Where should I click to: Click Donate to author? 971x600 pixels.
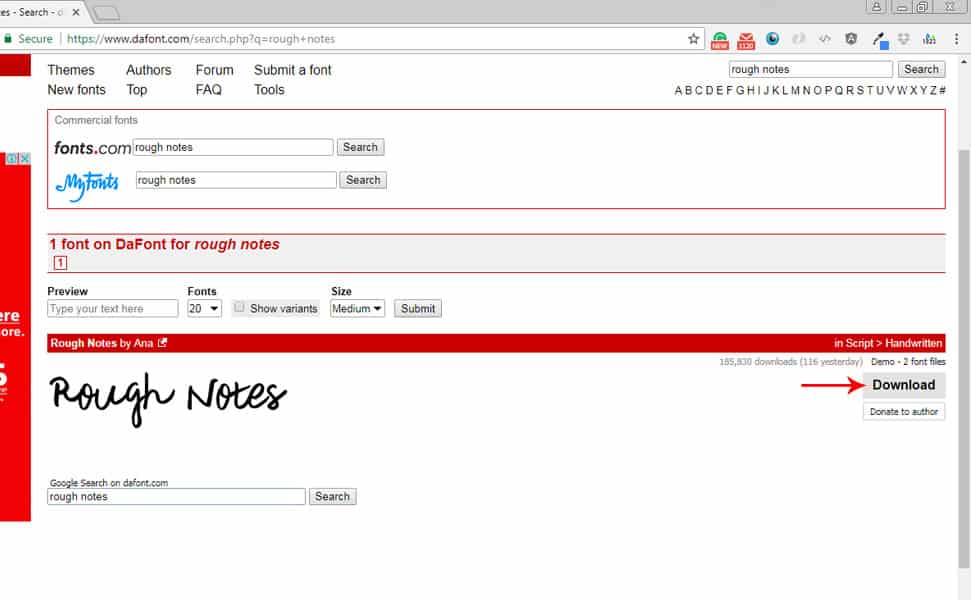tap(904, 412)
